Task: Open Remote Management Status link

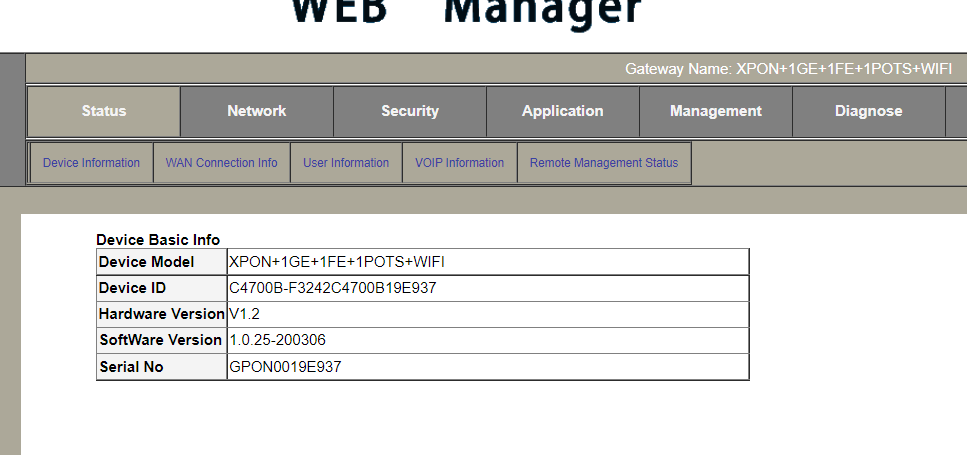Action: 604,163
